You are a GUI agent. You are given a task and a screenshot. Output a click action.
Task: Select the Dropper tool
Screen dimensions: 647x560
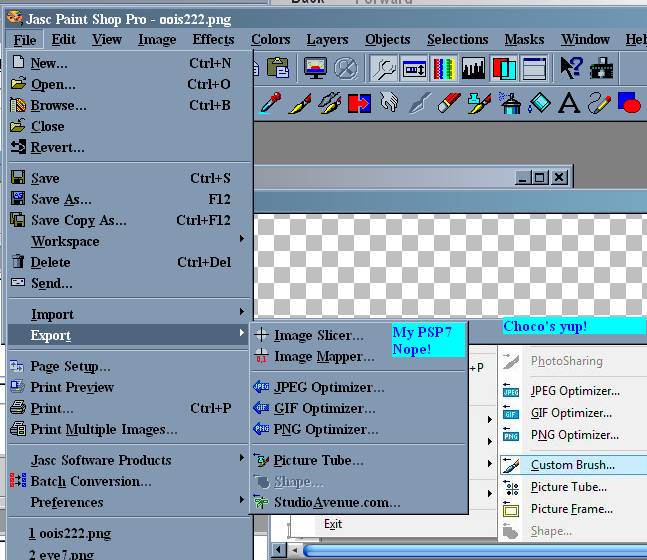270,103
